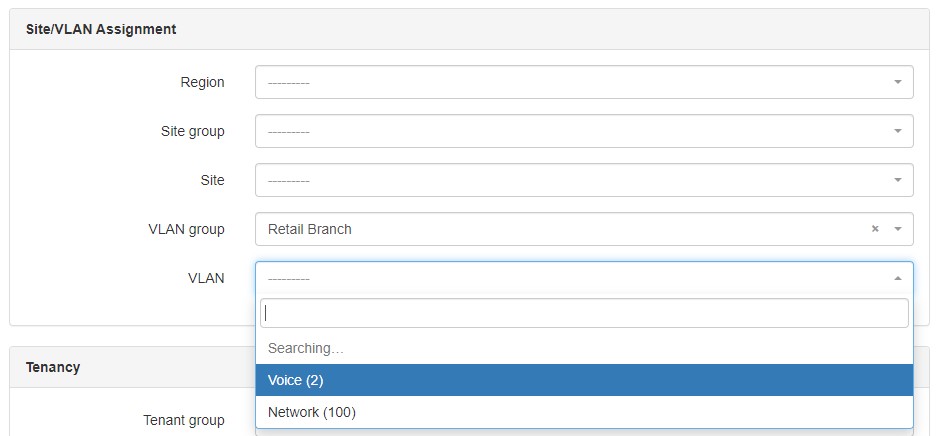Click the Tenant group field label
The image size is (951, 436).
pyautogui.click(x=184, y=420)
